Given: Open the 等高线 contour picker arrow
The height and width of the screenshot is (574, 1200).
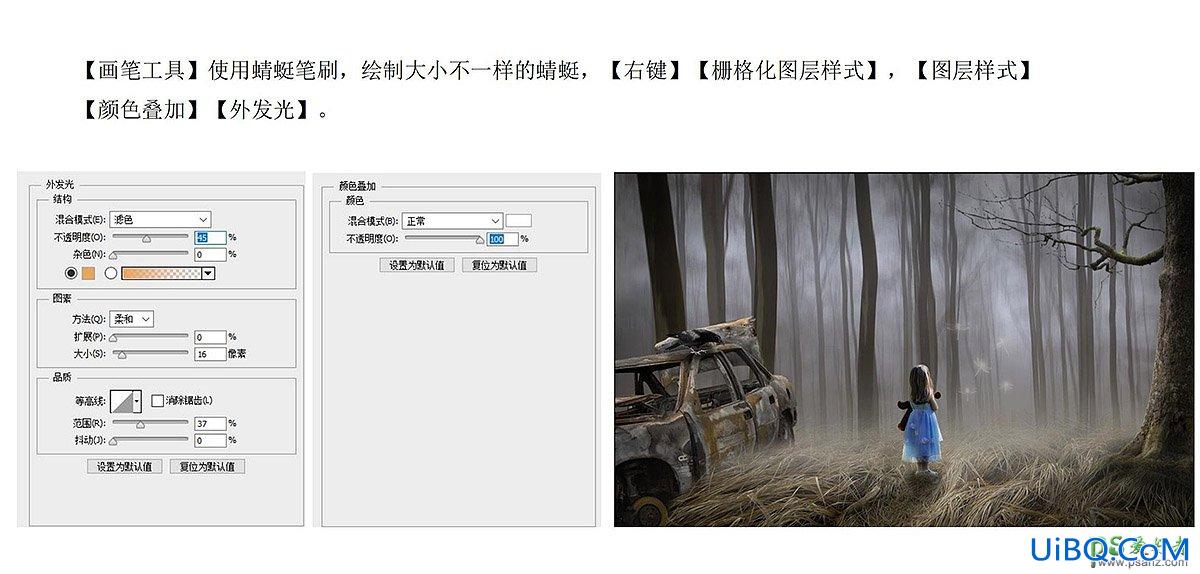Looking at the screenshot, I should tap(137, 401).
